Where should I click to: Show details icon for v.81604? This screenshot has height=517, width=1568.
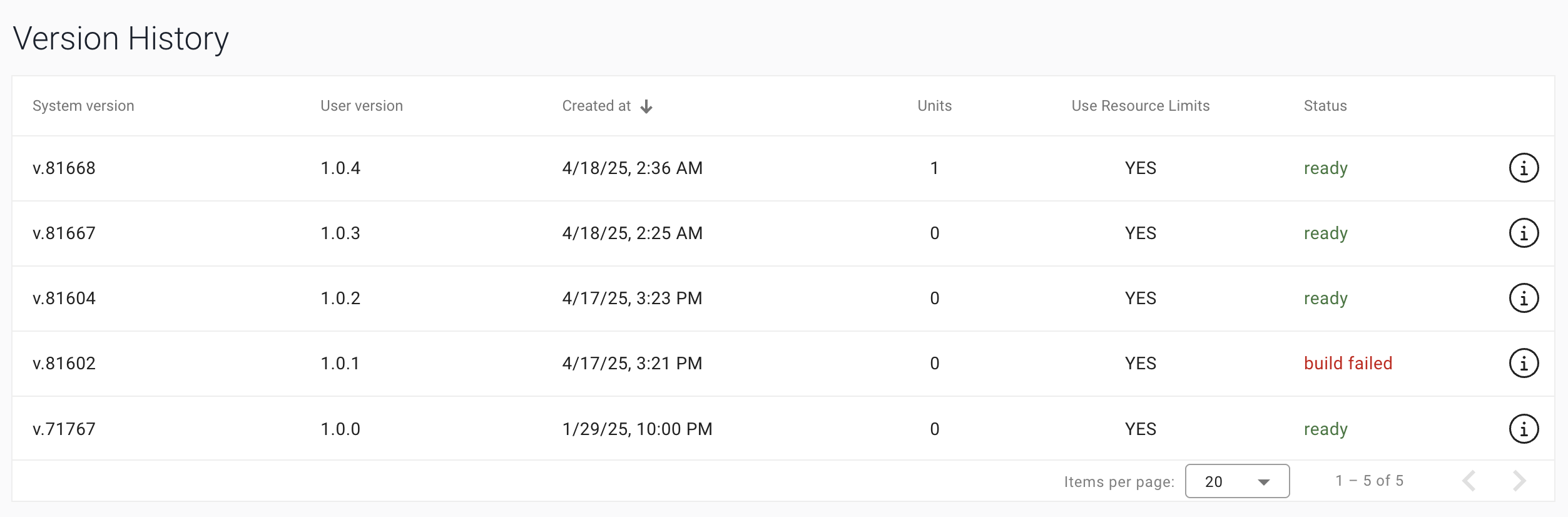[x=1524, y=299]
